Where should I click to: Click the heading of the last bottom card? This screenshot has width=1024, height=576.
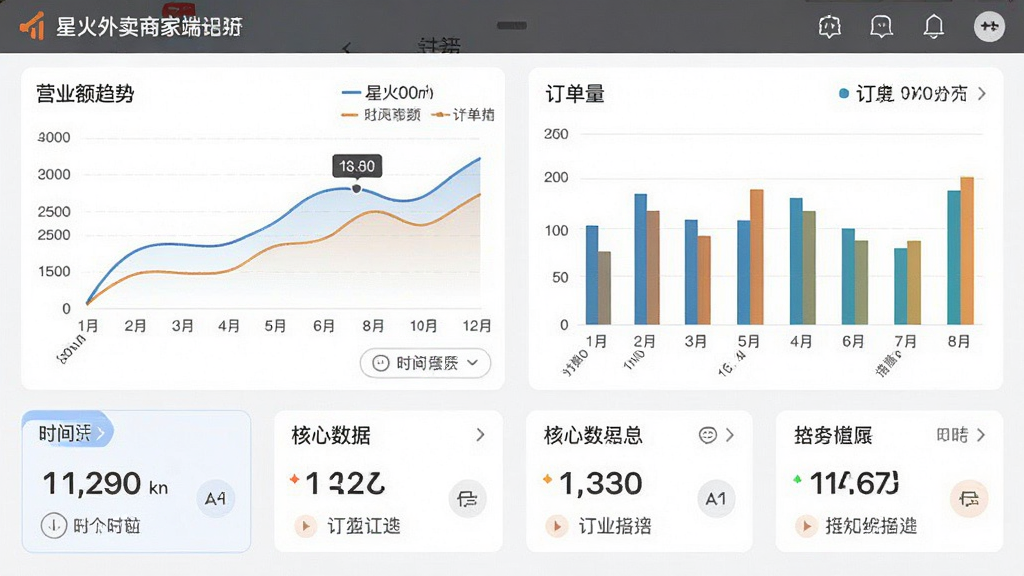[833, 435]
